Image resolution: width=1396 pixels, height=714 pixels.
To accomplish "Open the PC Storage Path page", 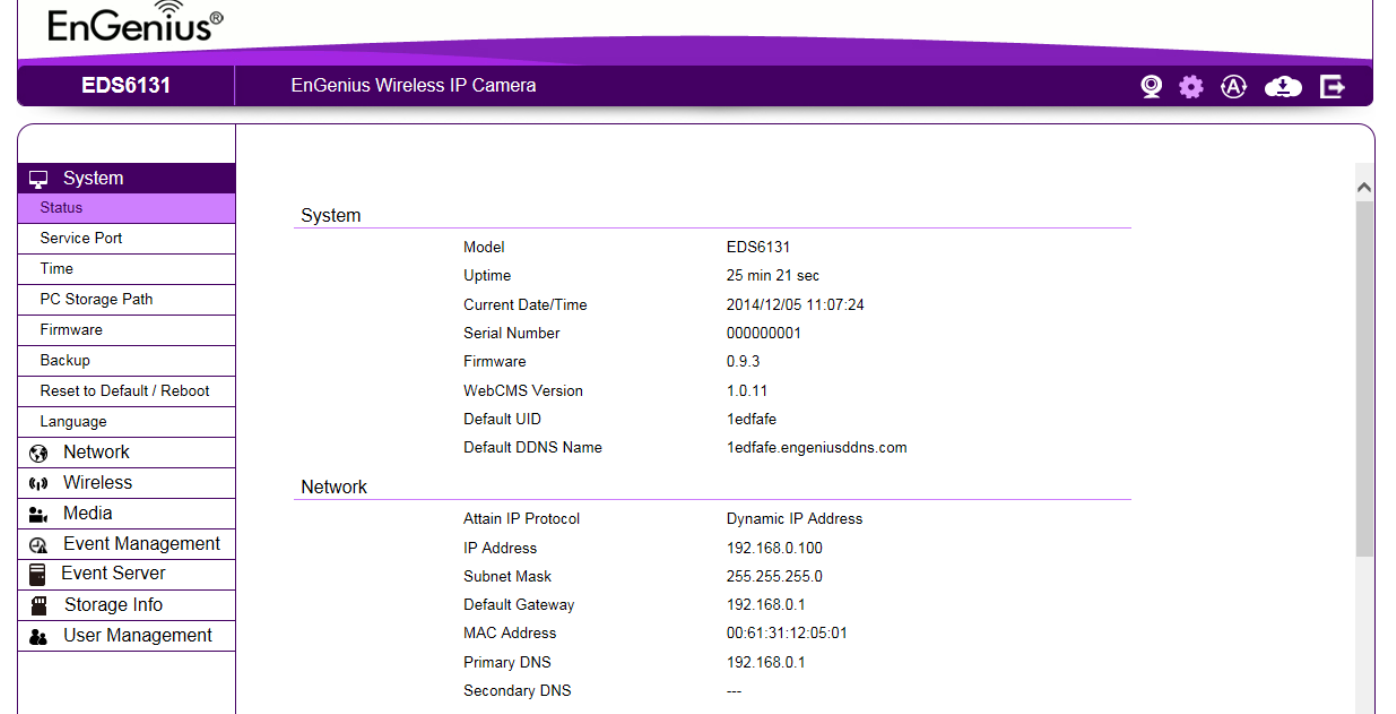I will tap(126, 300).
